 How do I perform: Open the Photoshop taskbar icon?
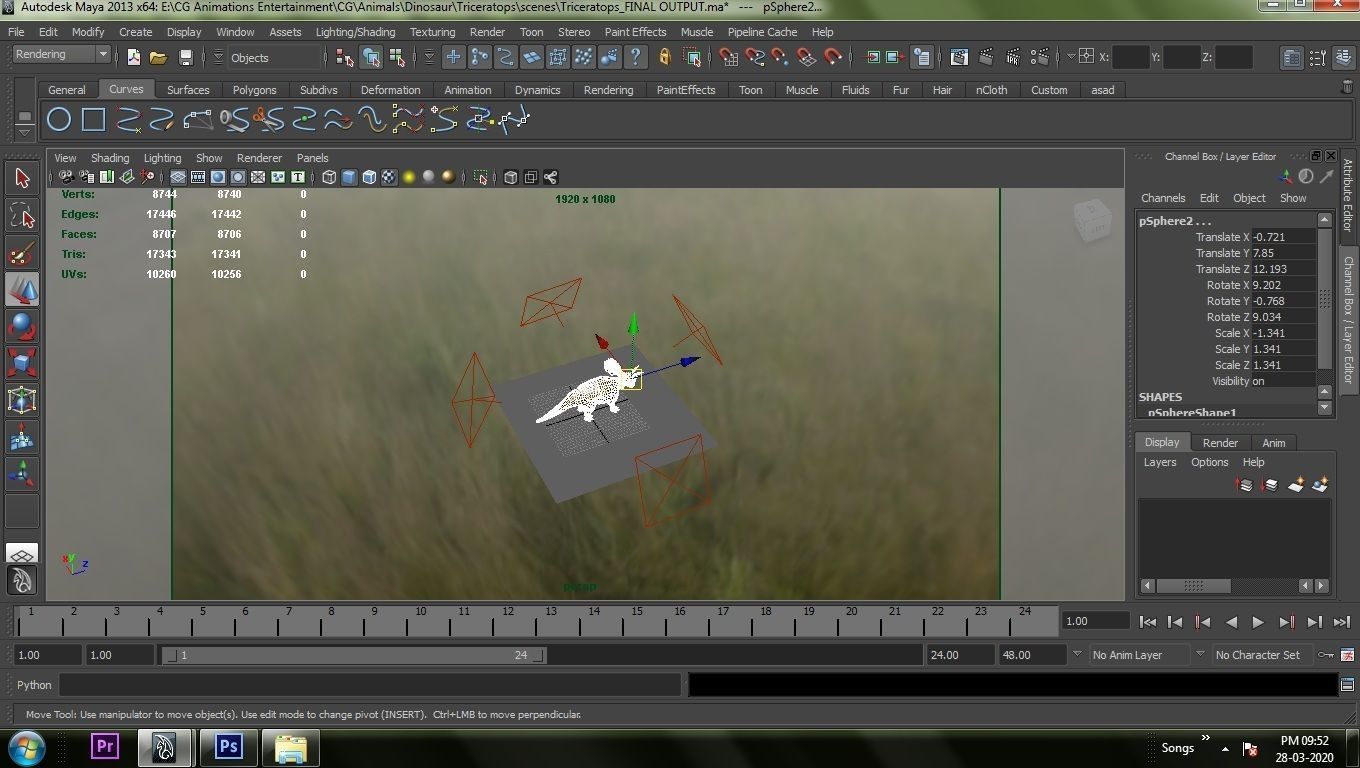229,746
